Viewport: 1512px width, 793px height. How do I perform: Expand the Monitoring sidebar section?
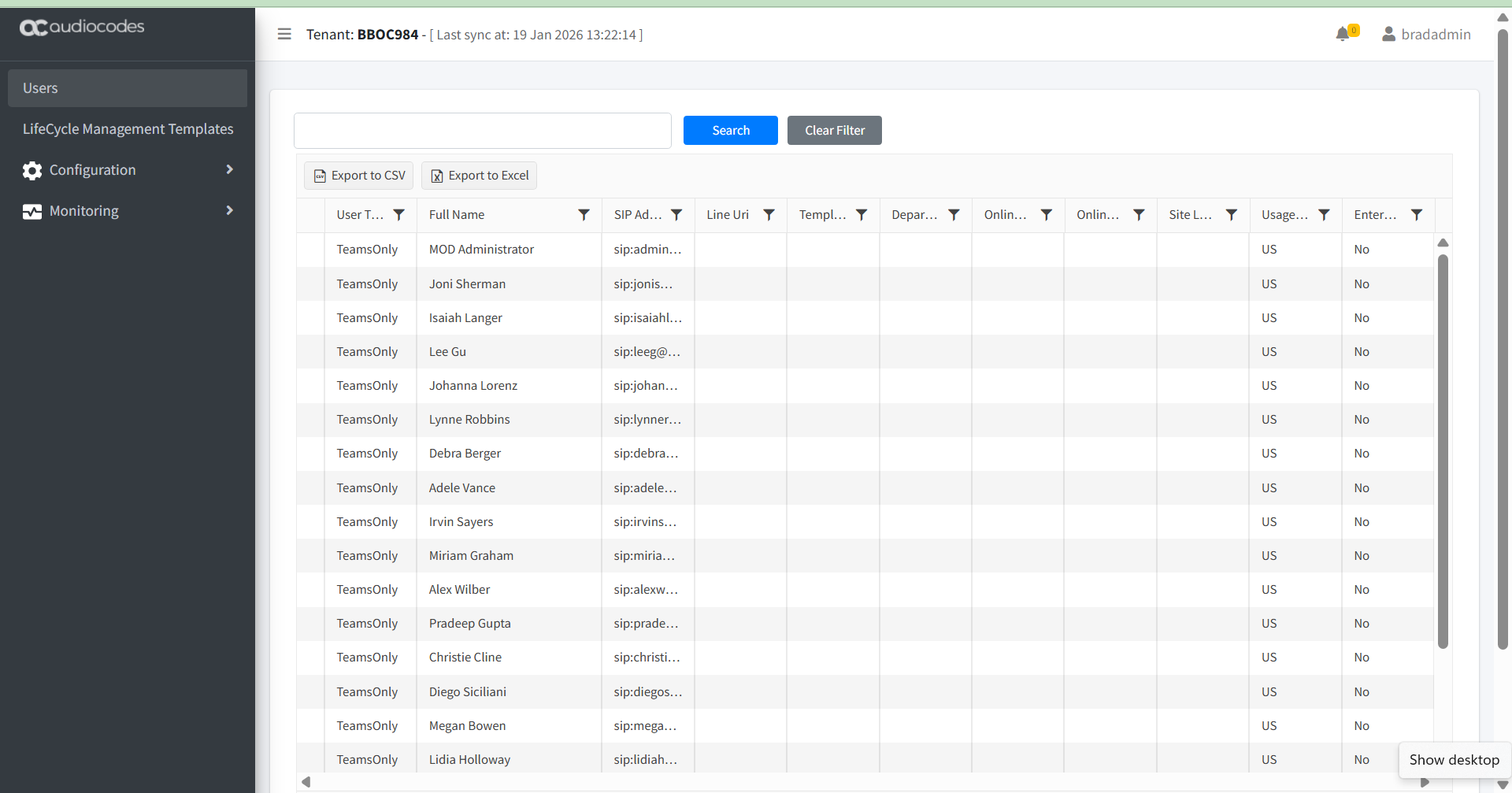(128, 211)
